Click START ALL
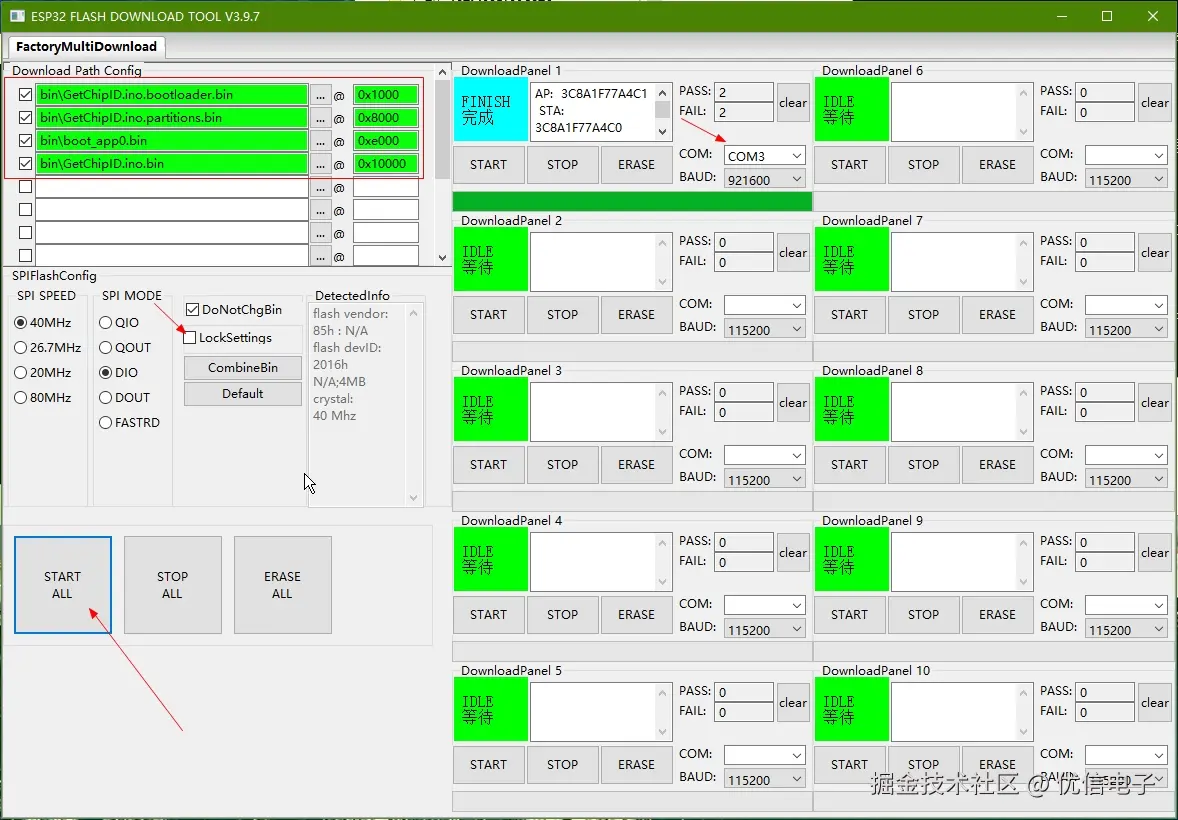The height and width of the screenshot is (820, 1178). click(62, 585)
